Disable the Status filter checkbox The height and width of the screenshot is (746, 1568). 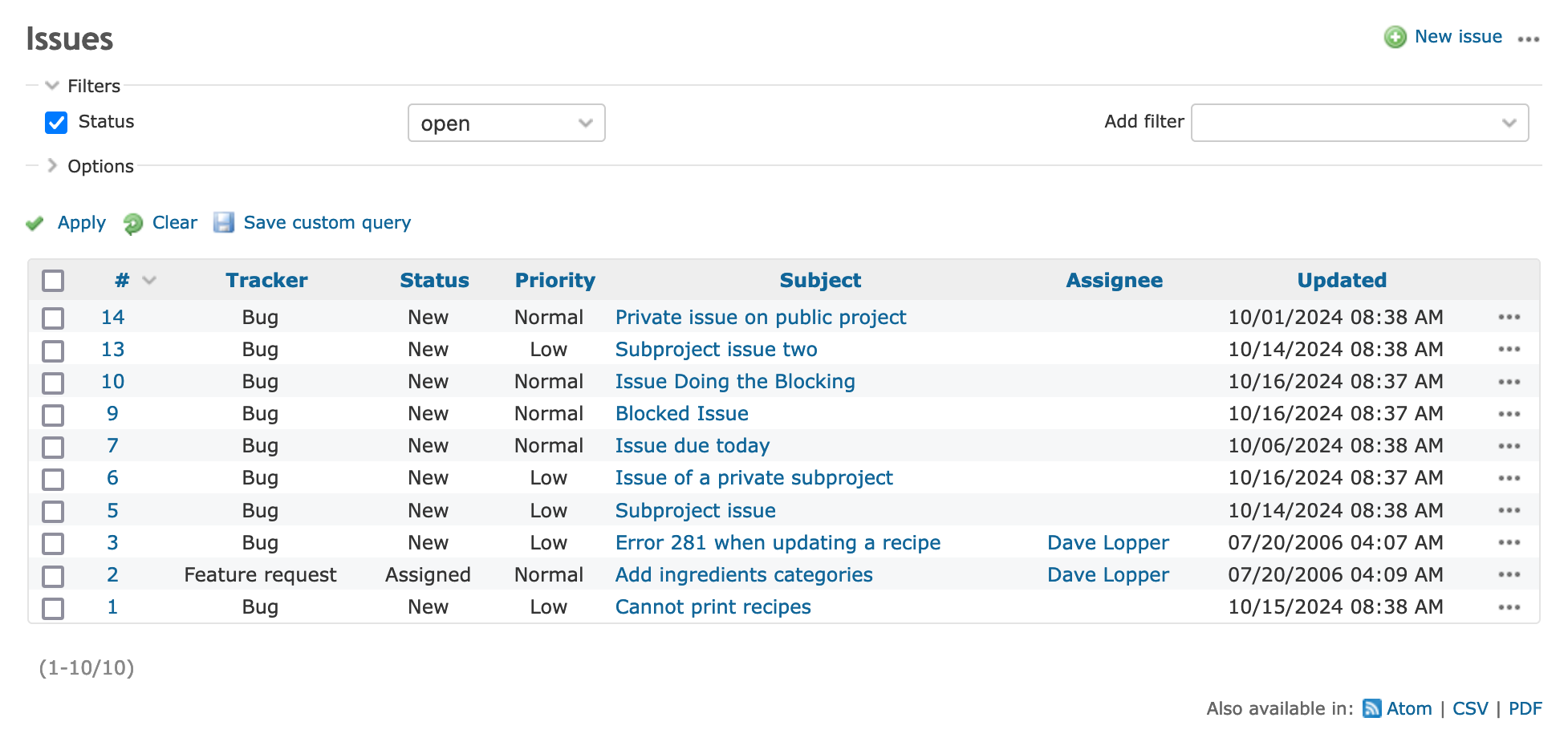pyautogui.click(x=55, y=122)
